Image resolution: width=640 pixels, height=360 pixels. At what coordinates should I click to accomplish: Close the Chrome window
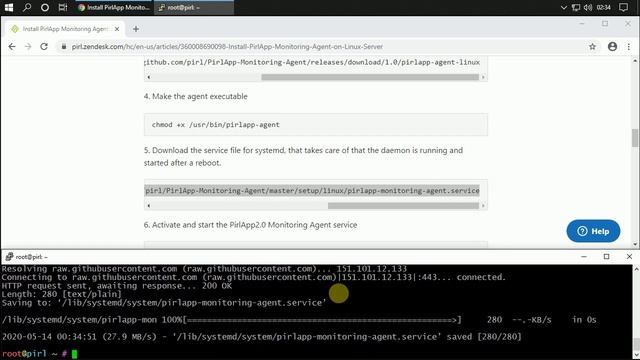tap(628, 24)
